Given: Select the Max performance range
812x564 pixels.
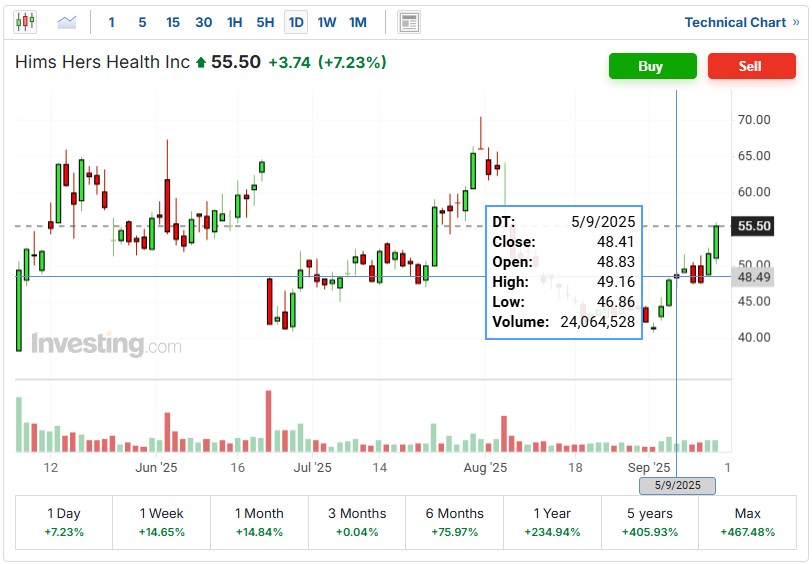Looking at the screenshot, I should click(x=748, y=522).
